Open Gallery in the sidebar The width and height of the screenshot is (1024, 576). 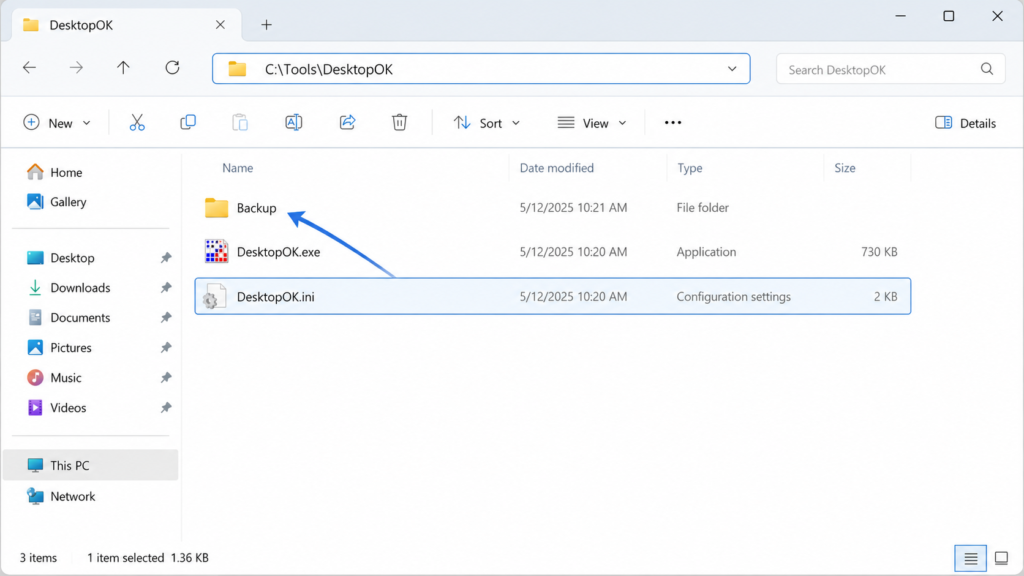[x=57, y=202]
